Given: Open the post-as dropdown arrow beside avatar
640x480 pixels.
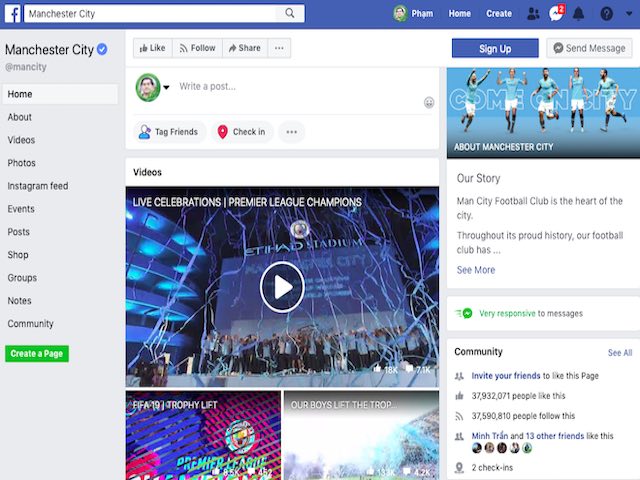Looking at the screenshot, I should coord(166,87).
